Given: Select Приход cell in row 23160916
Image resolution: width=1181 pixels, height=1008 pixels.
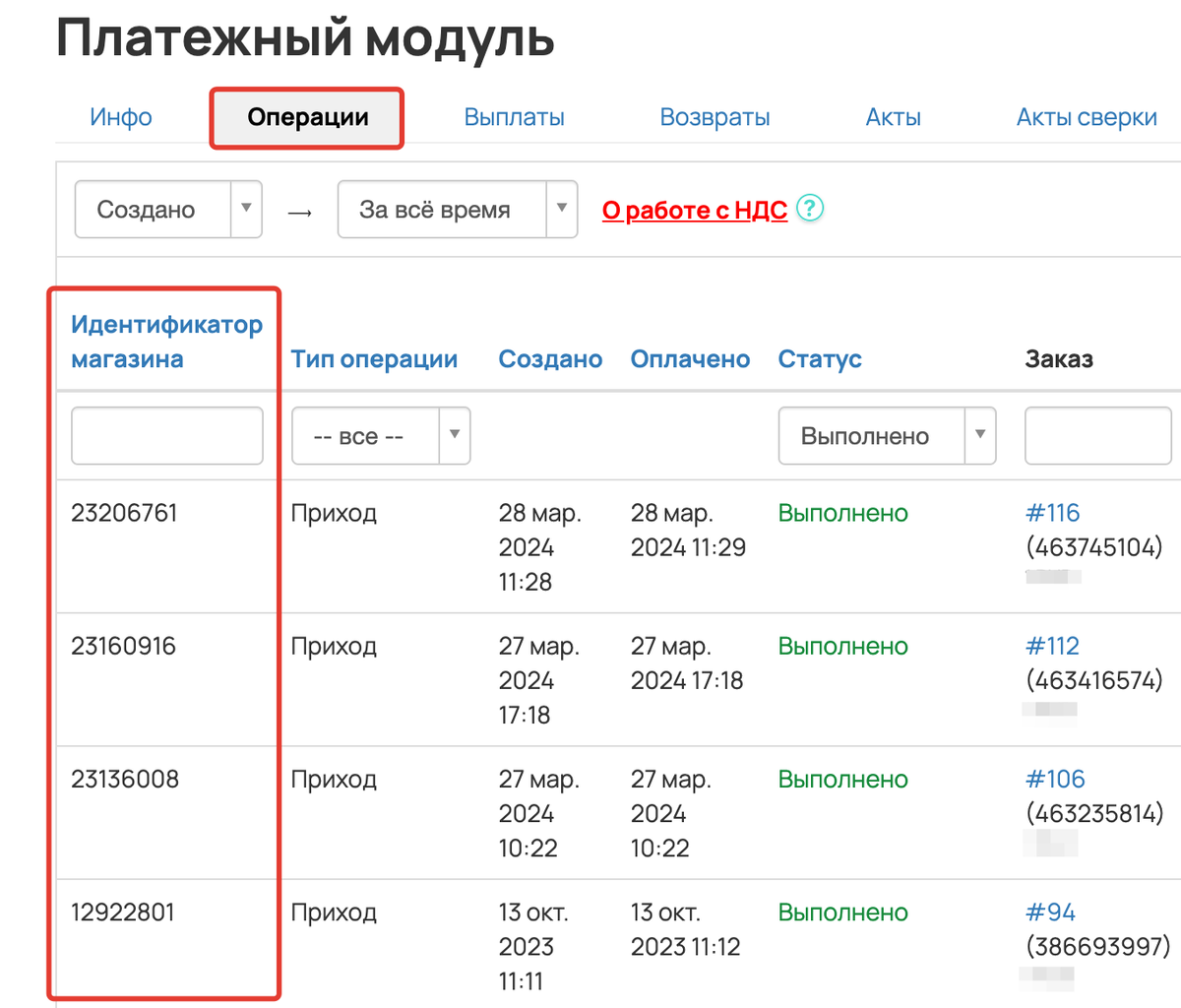Looking at the screenshot, I should click(334, 646).
